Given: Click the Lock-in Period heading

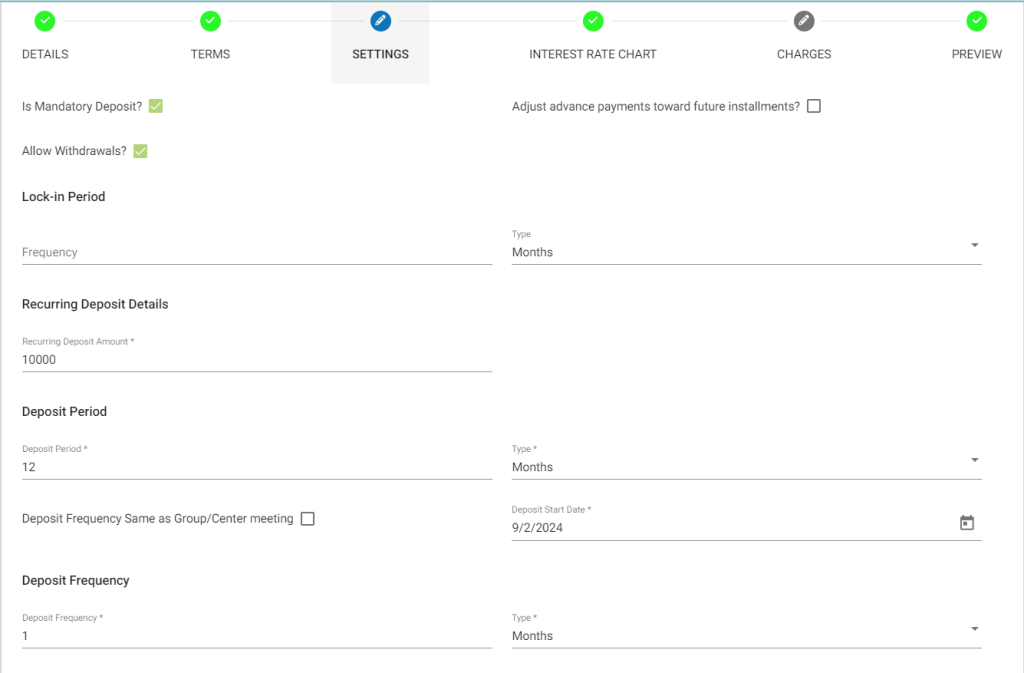Looking at the screenshot, I should click(x=63, y=196).
